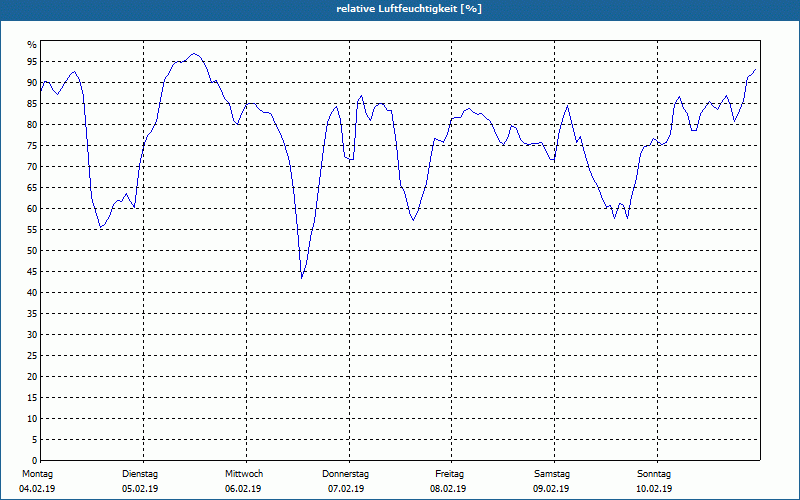Click the y-axis value '60'
This screenshot has width=800, height=500.
pos(32,209)
